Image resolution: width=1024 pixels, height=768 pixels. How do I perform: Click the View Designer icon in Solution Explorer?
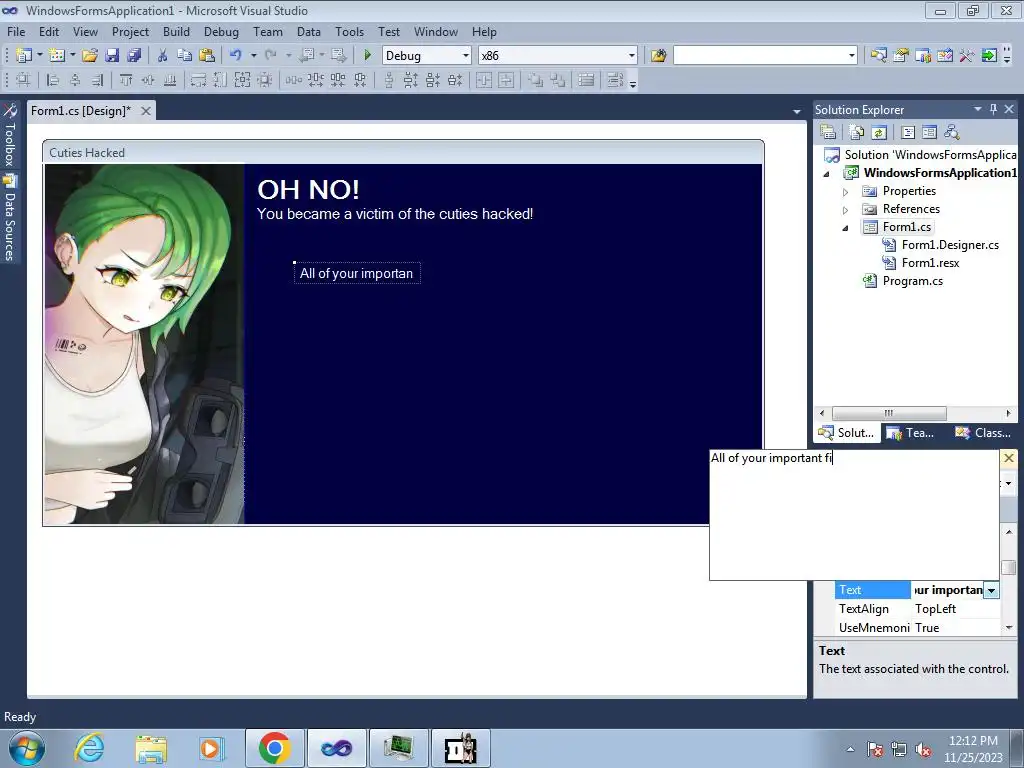point(929,133)
